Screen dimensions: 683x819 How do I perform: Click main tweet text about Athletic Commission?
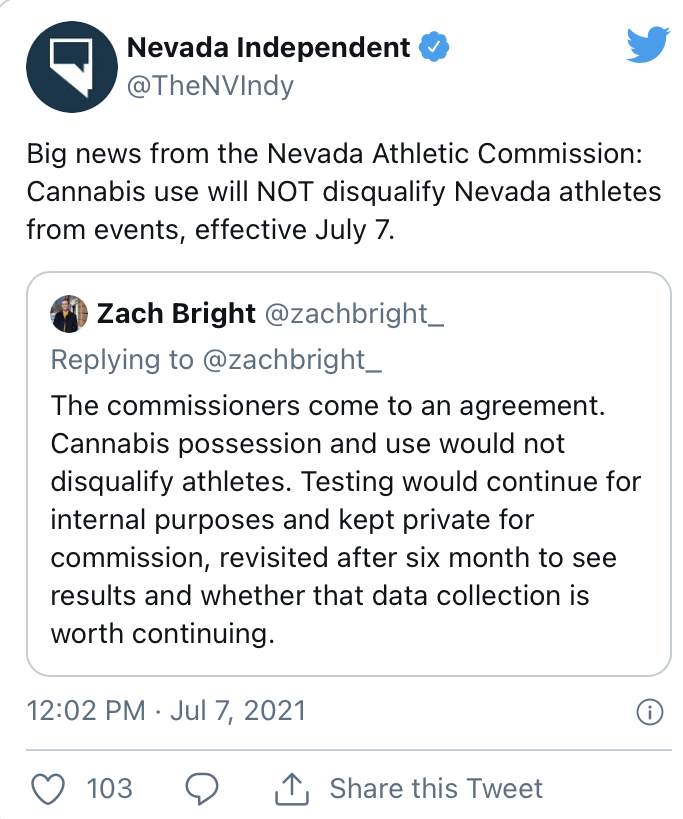(x=344, y=192)
